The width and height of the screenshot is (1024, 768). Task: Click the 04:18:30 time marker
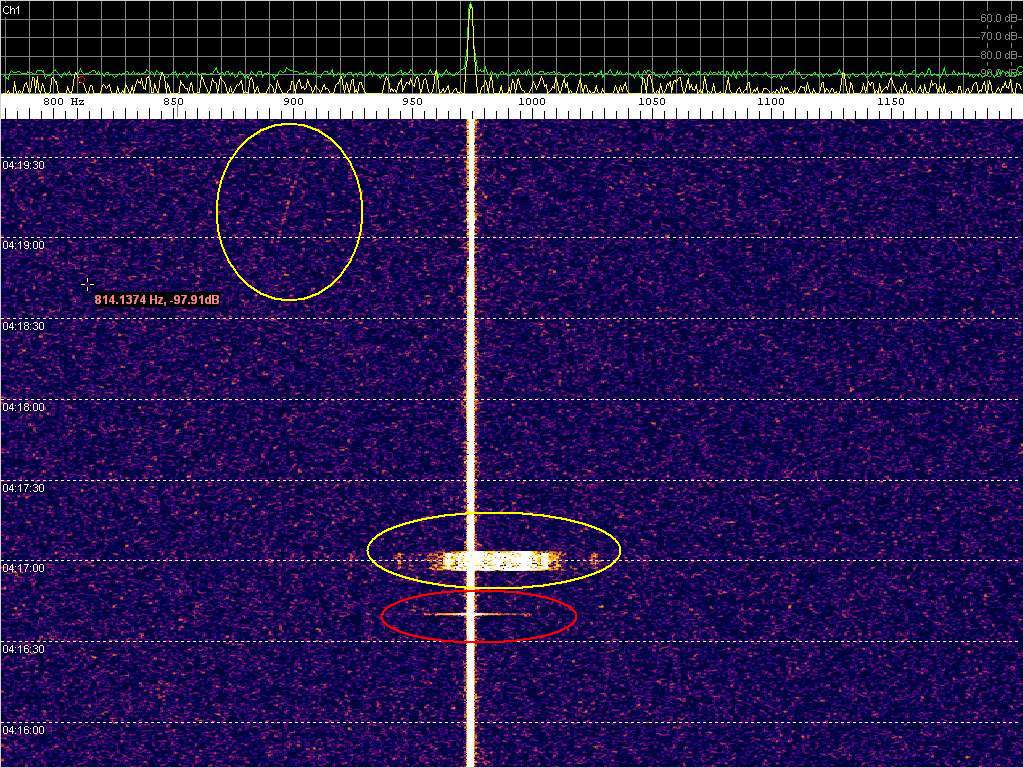(23, 326)
